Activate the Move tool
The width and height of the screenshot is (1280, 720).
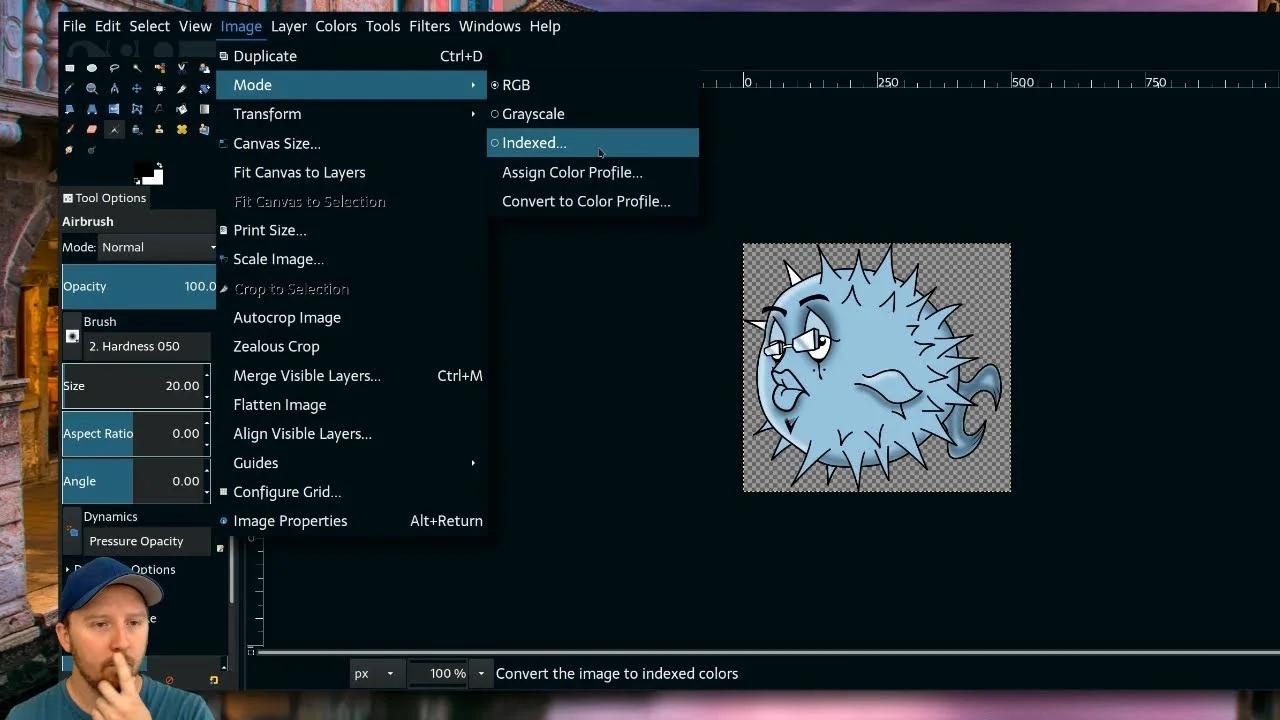pyautogui.click(x=136, y=88)
